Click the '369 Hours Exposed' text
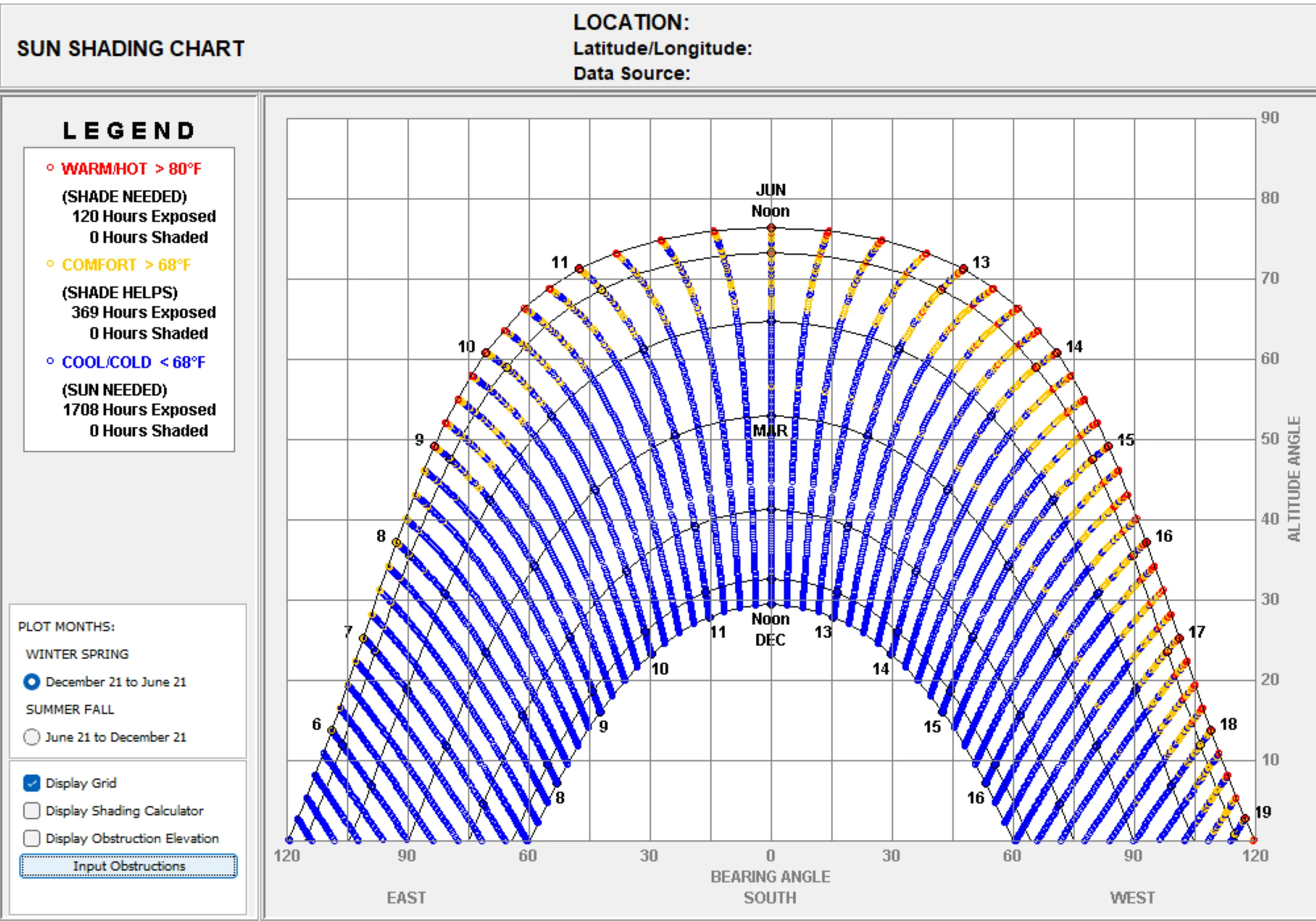The height and width of the screenshot is (921, 1316). click(x=144, y=312)
